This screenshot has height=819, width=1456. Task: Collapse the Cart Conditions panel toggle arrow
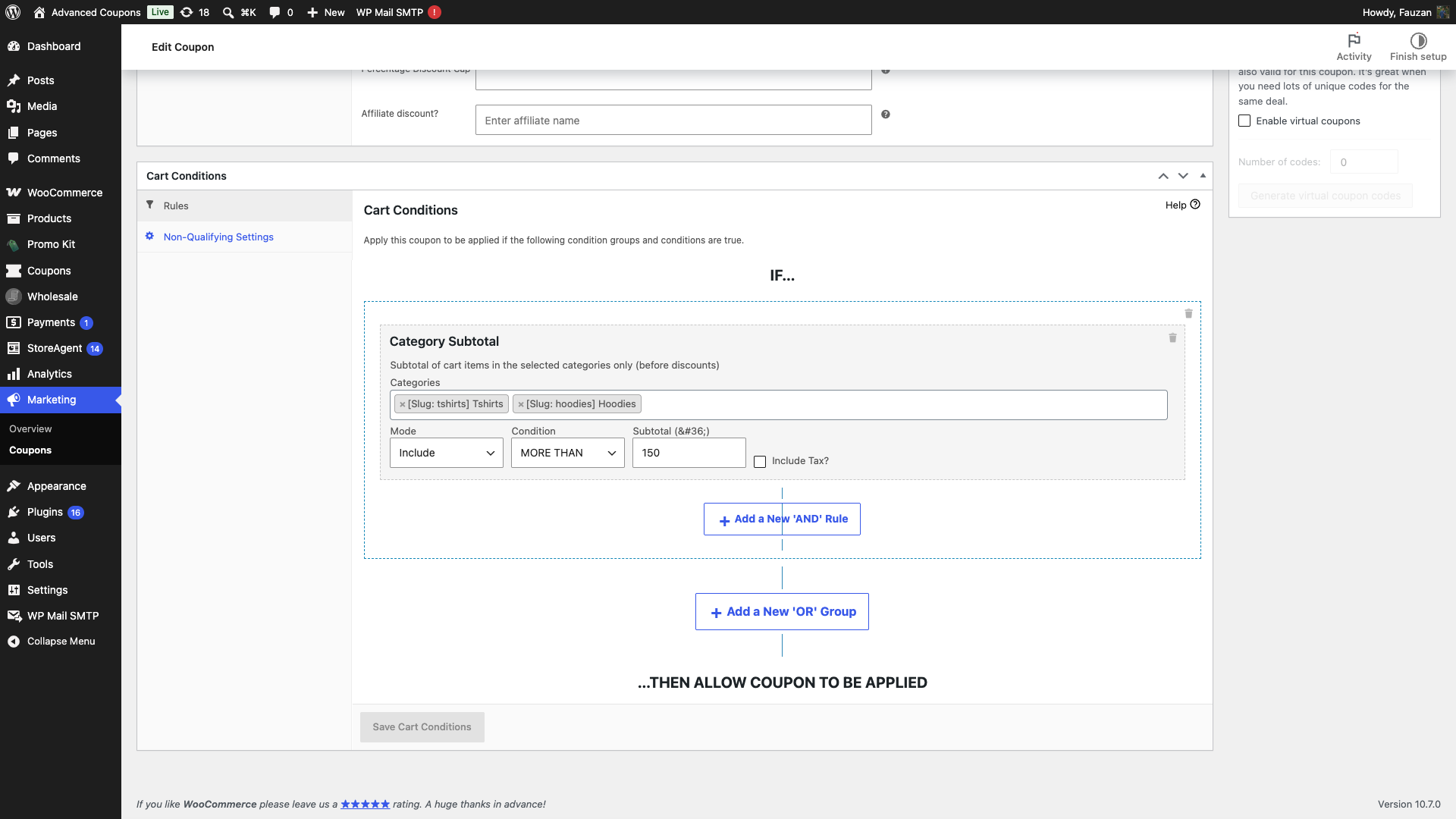click(x=1203, y=176)
